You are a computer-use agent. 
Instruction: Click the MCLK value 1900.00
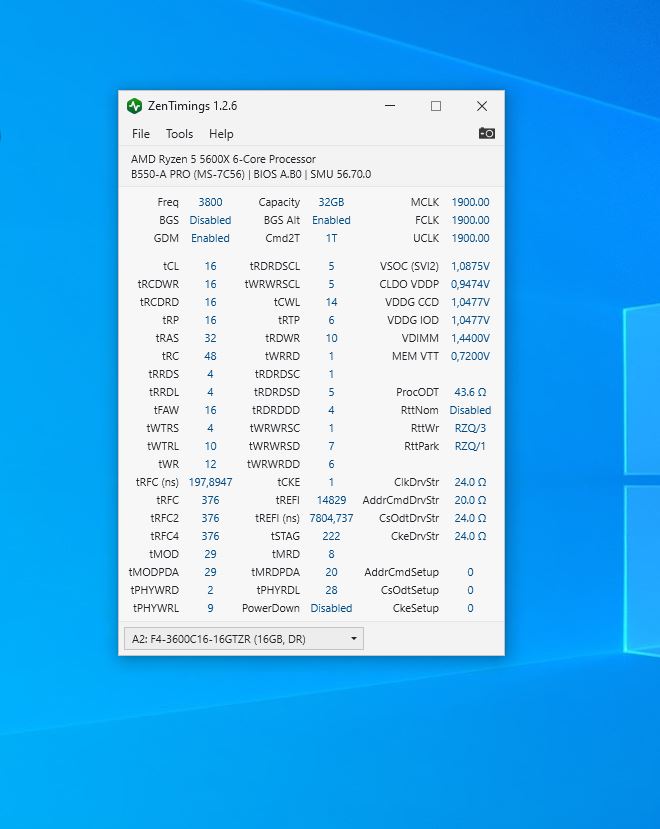click(470, 202)
